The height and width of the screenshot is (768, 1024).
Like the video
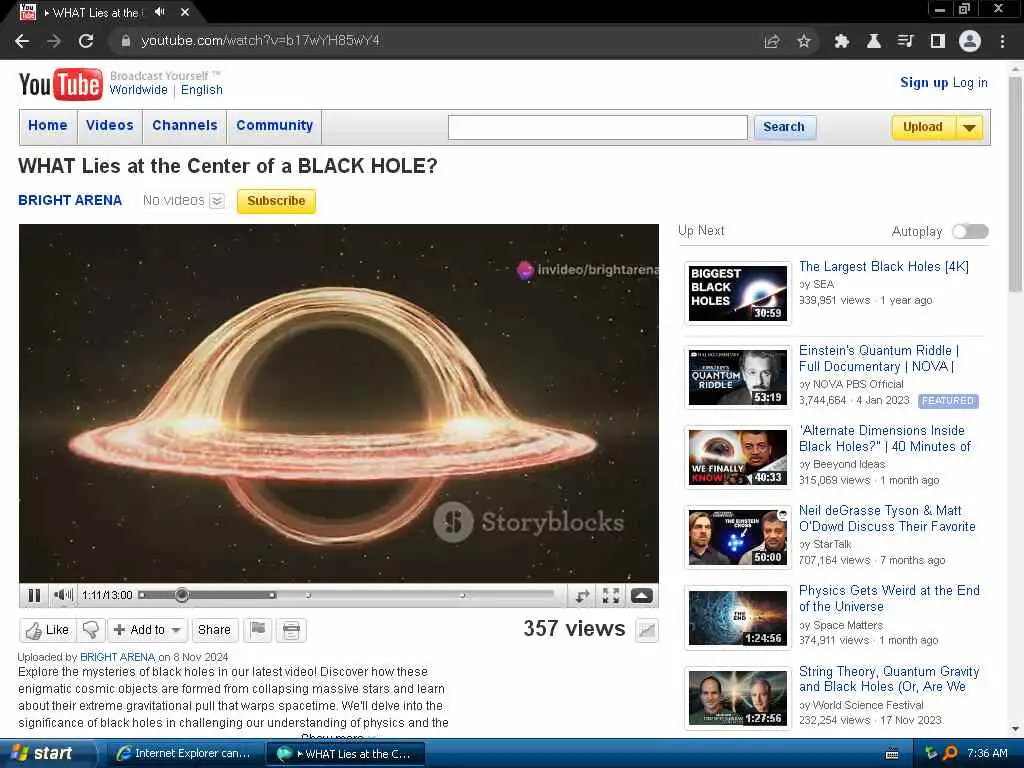[x=47, y=630]
